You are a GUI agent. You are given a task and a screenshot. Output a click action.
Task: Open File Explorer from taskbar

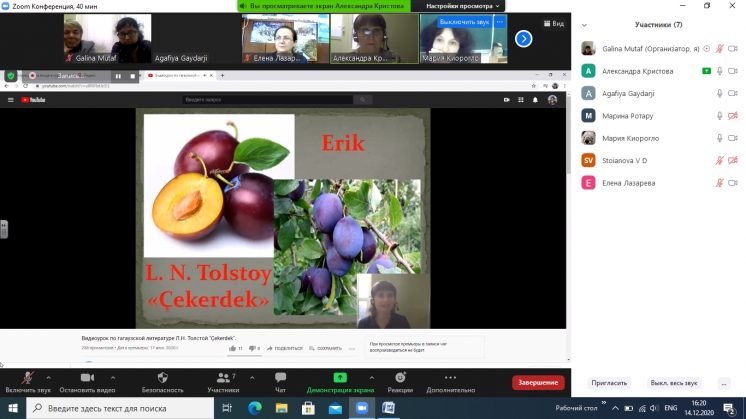pyautogui.click(x=282, y=408)
